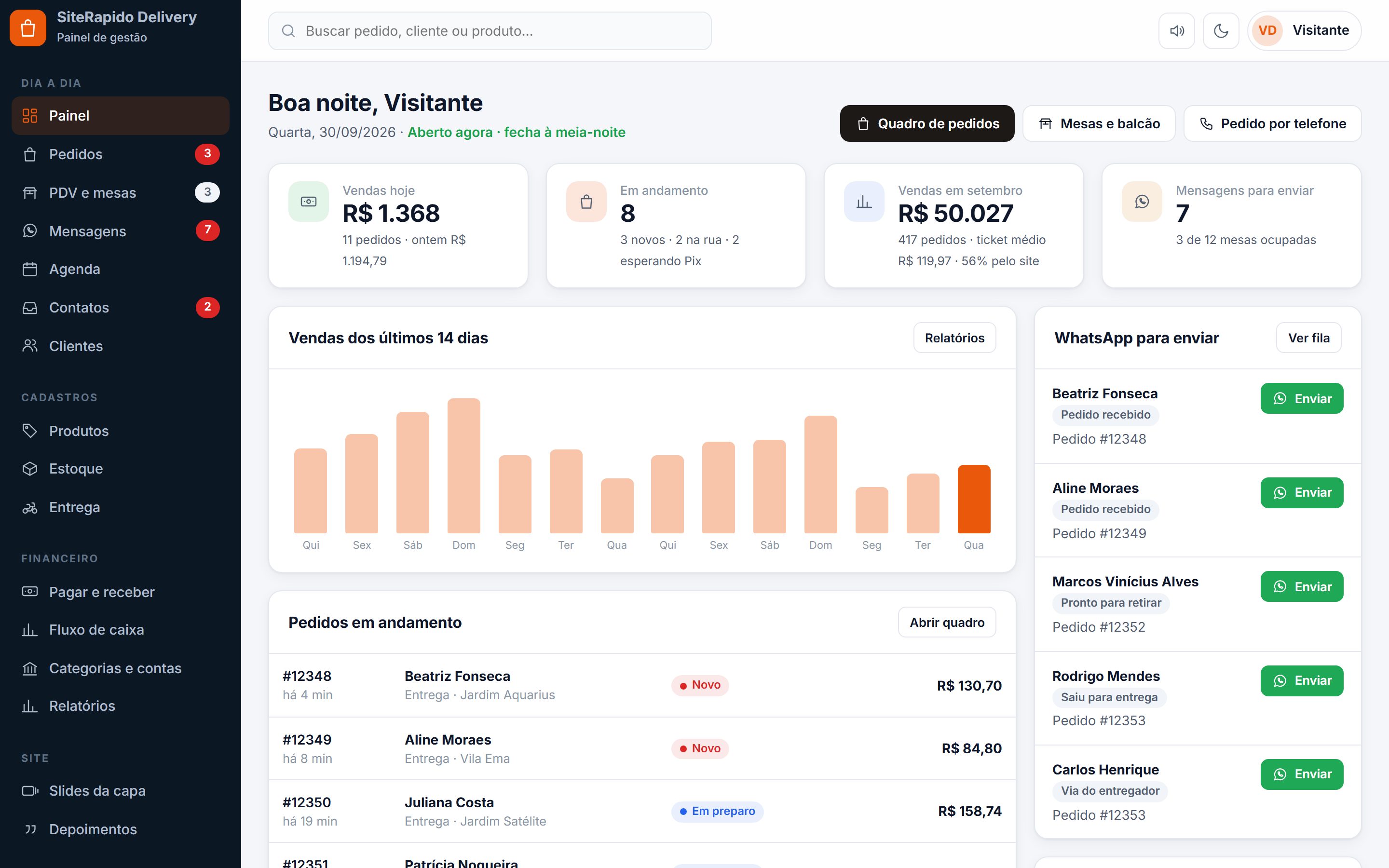Click the Categorias e contas bank icon

[30, 668]
